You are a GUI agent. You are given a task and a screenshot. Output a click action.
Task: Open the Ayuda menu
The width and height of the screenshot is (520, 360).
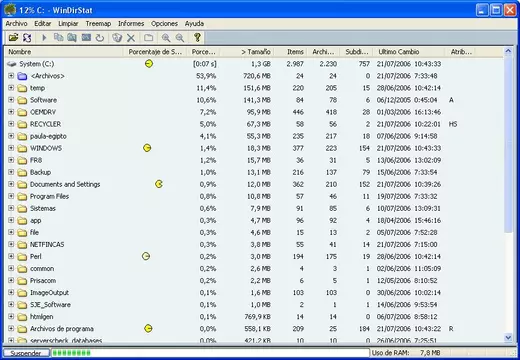tap(194, 24)
